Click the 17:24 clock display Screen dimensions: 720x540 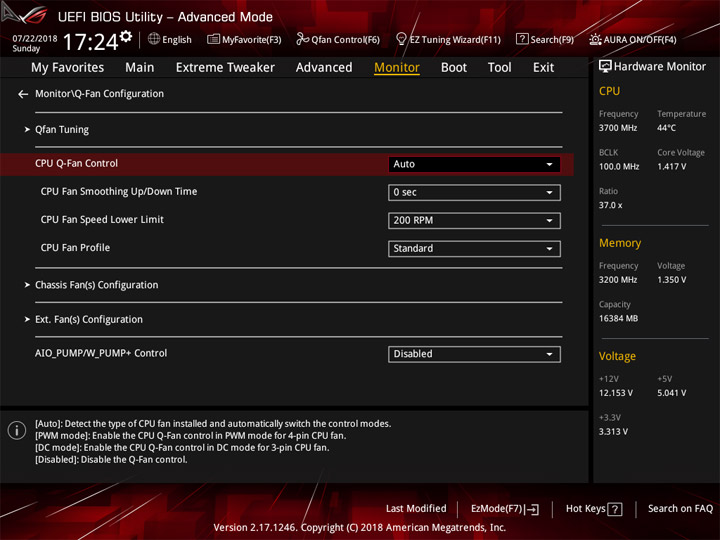pyautogui.click(x=90, y=42)
